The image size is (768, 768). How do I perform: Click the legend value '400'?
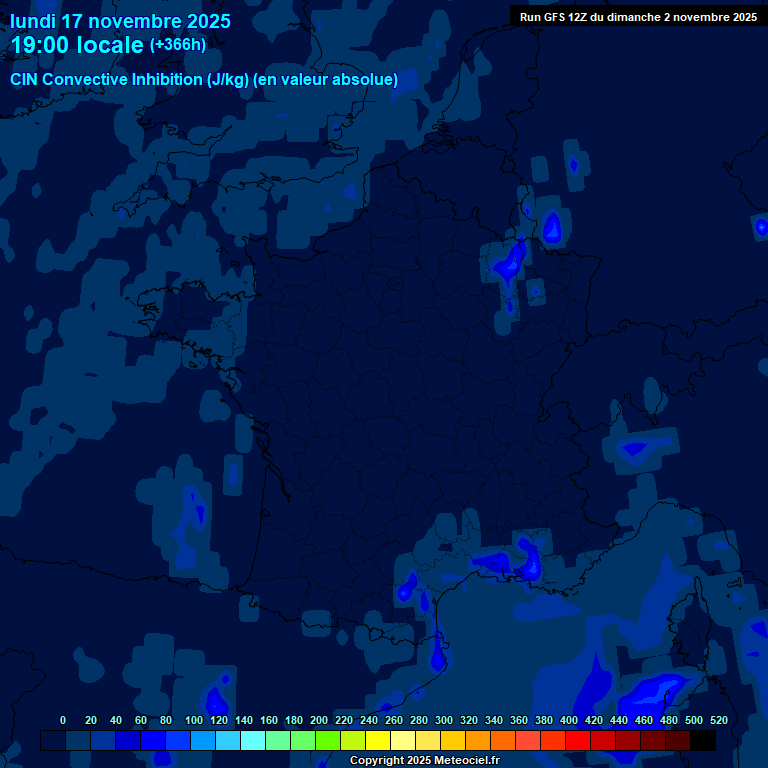pyautogui.click(x=569, y=720)
